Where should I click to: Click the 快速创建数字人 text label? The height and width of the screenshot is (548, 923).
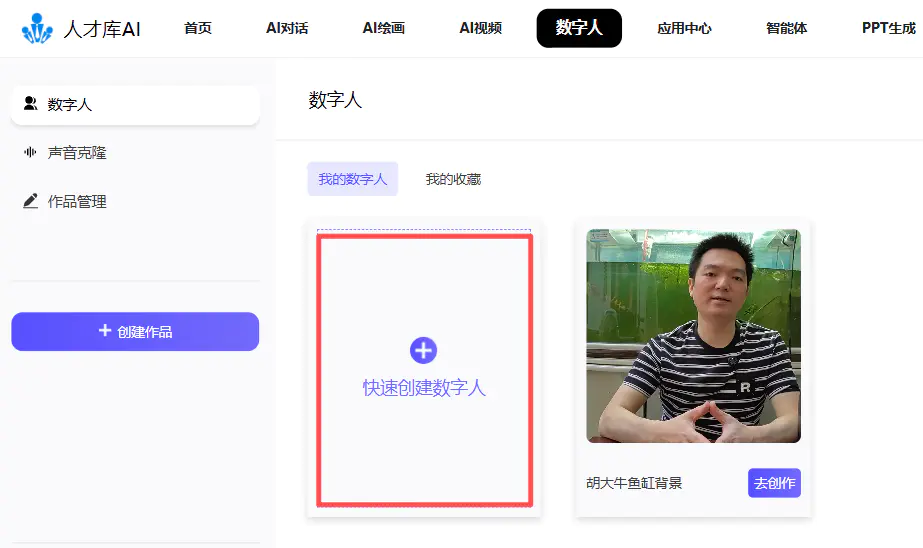pos(424,388)
